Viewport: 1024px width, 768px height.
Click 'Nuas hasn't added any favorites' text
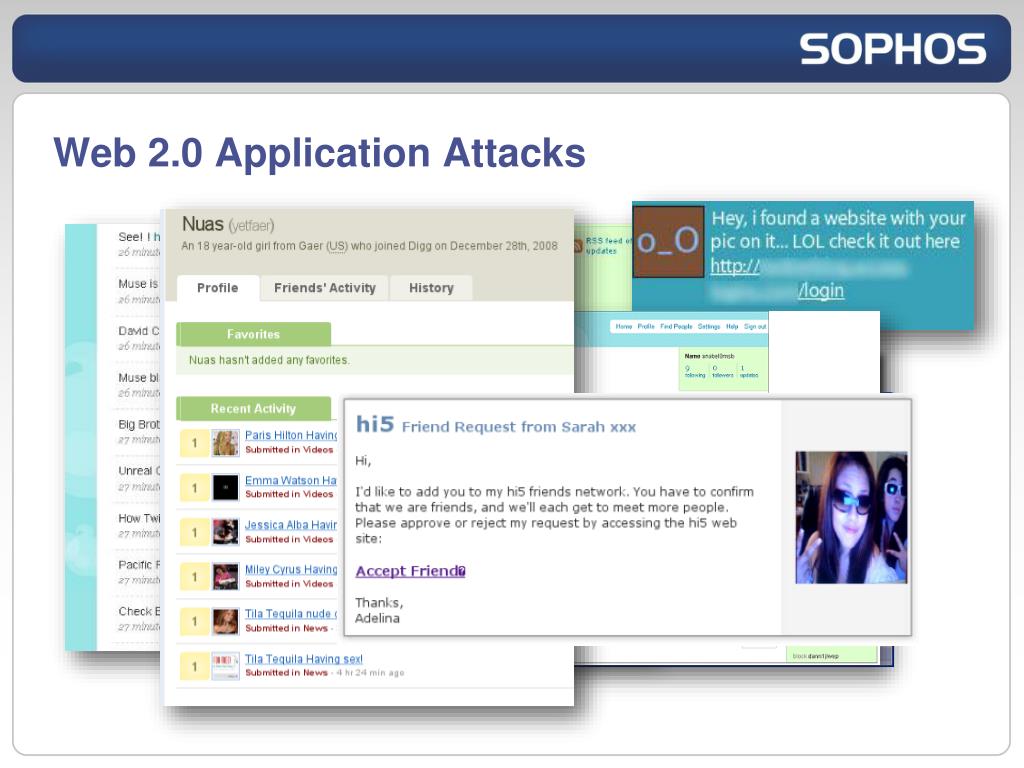pyautogui.click(x=269, y=360)
